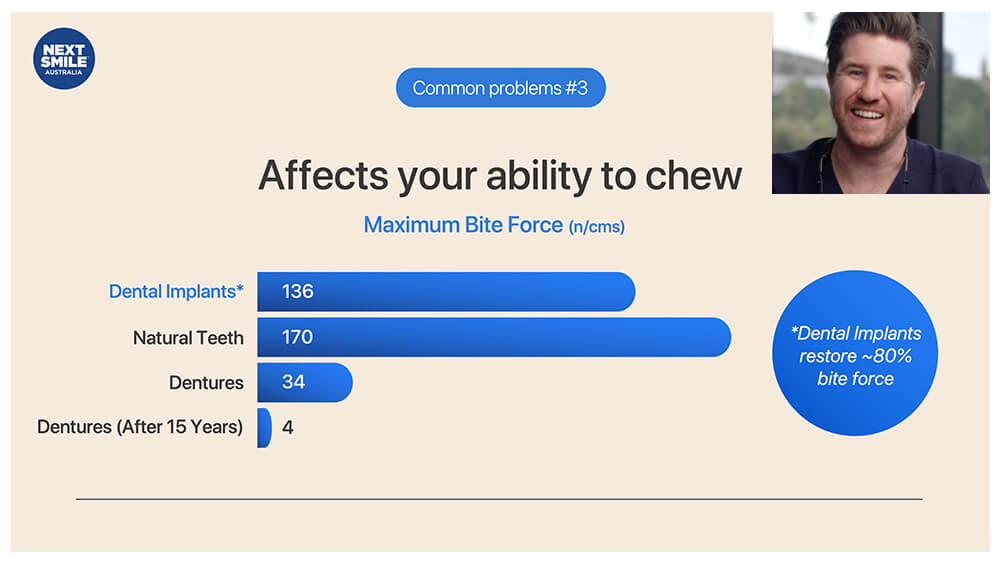Select the Dental Implants* label
Viewport: 1001px width, 563px height.
pos(176,292)
